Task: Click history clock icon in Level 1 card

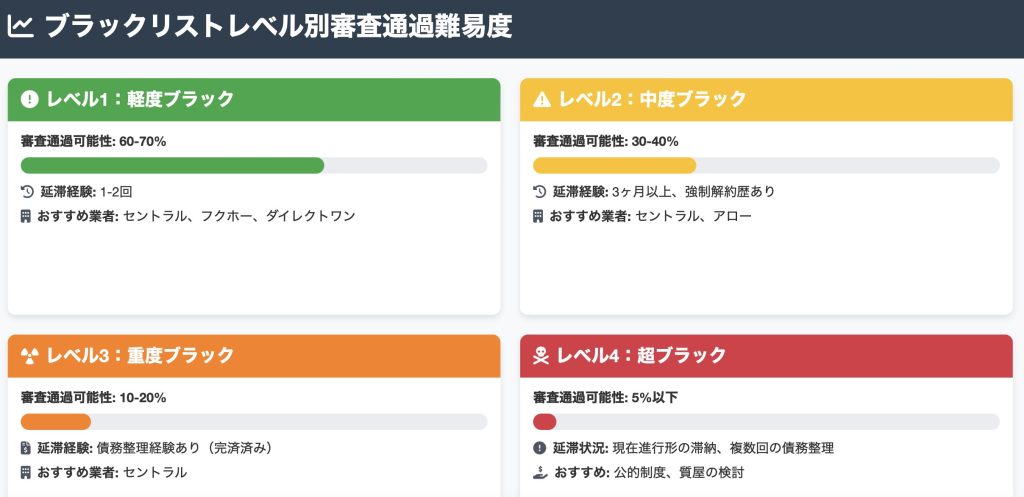Action: pos(27,192)
